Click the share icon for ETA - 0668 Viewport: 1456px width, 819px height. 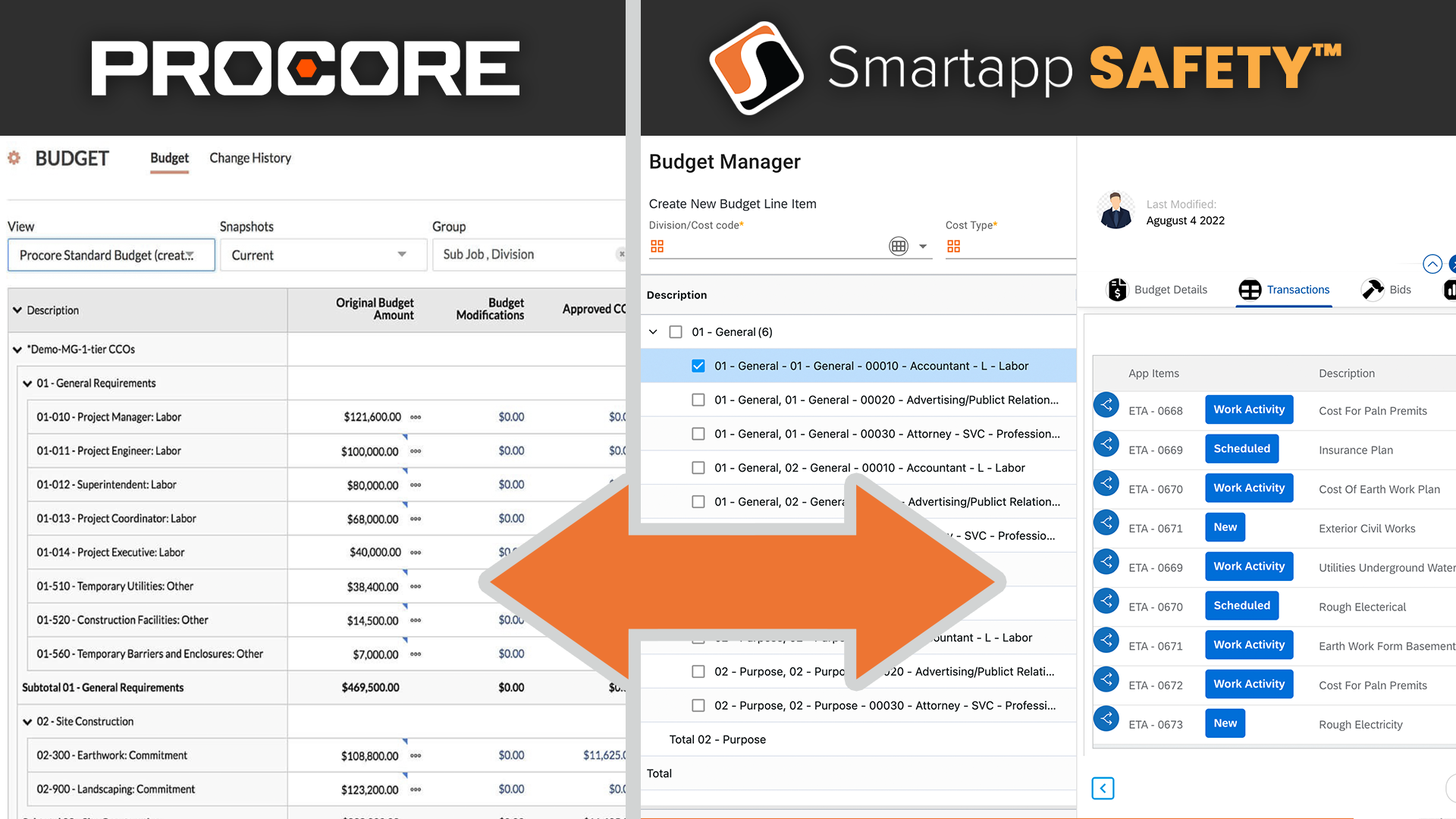coord(1106,405)
